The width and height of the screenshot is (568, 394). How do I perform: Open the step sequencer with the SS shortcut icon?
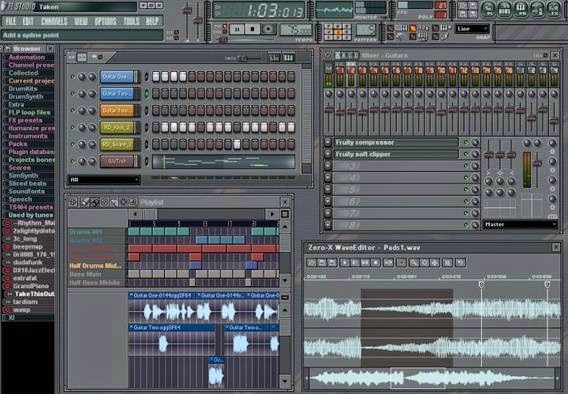click(505, 9)
